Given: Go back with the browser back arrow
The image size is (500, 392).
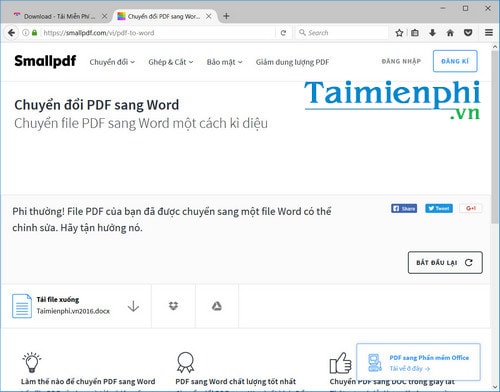Looking at the screenshot, I should point(11,33).
